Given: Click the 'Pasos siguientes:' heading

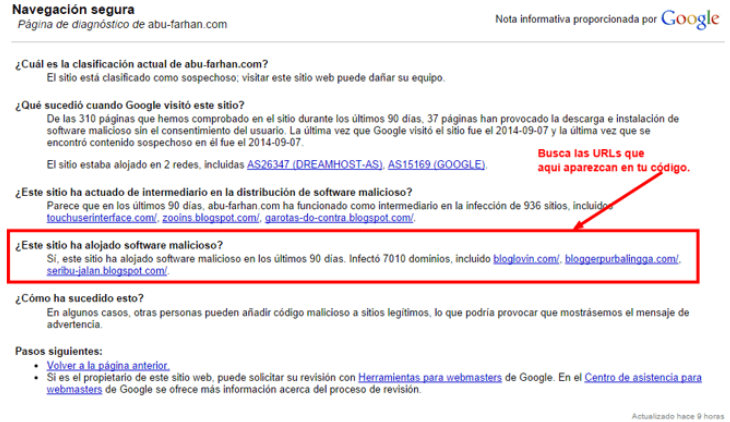Looking at the screenshot, I should point(59,351).
